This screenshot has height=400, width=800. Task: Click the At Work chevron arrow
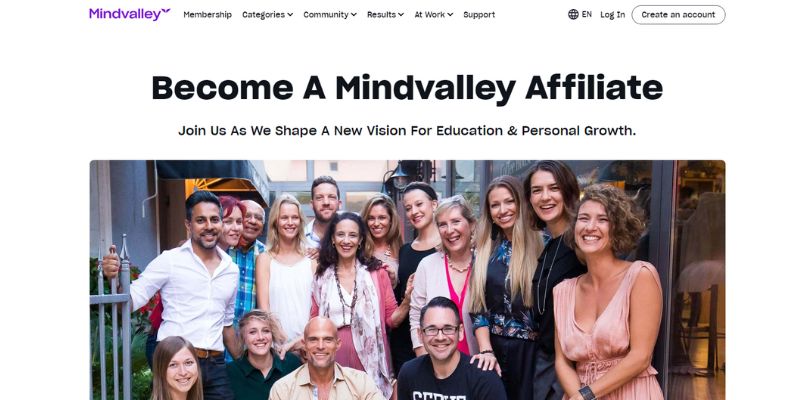(450, 15)
